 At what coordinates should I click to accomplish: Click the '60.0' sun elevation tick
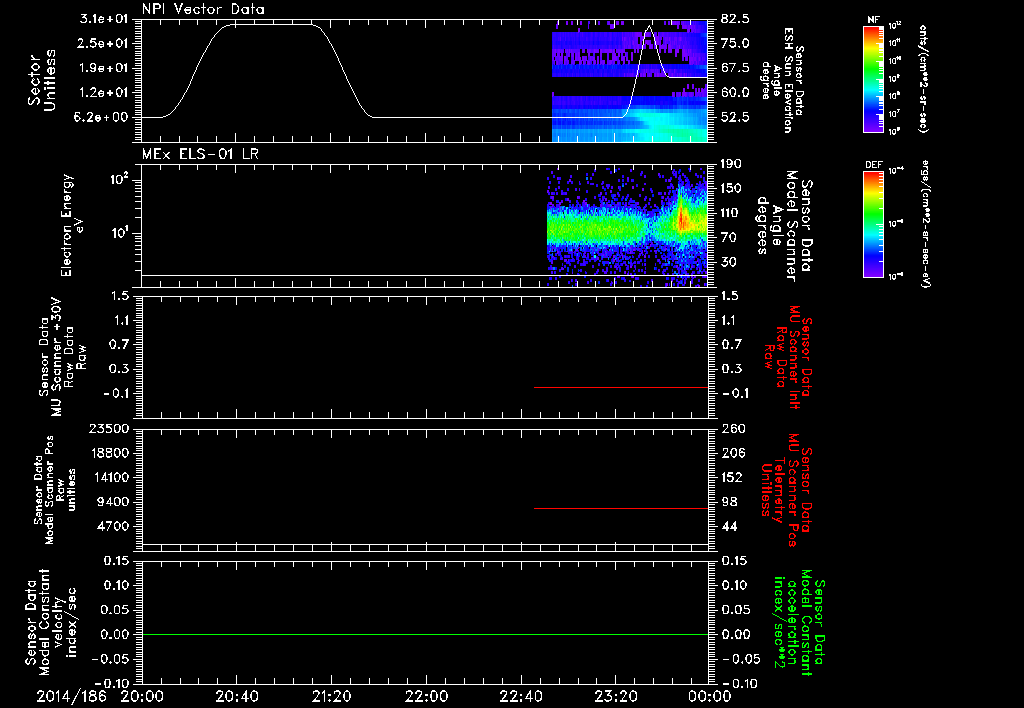(x=736, y=93)
